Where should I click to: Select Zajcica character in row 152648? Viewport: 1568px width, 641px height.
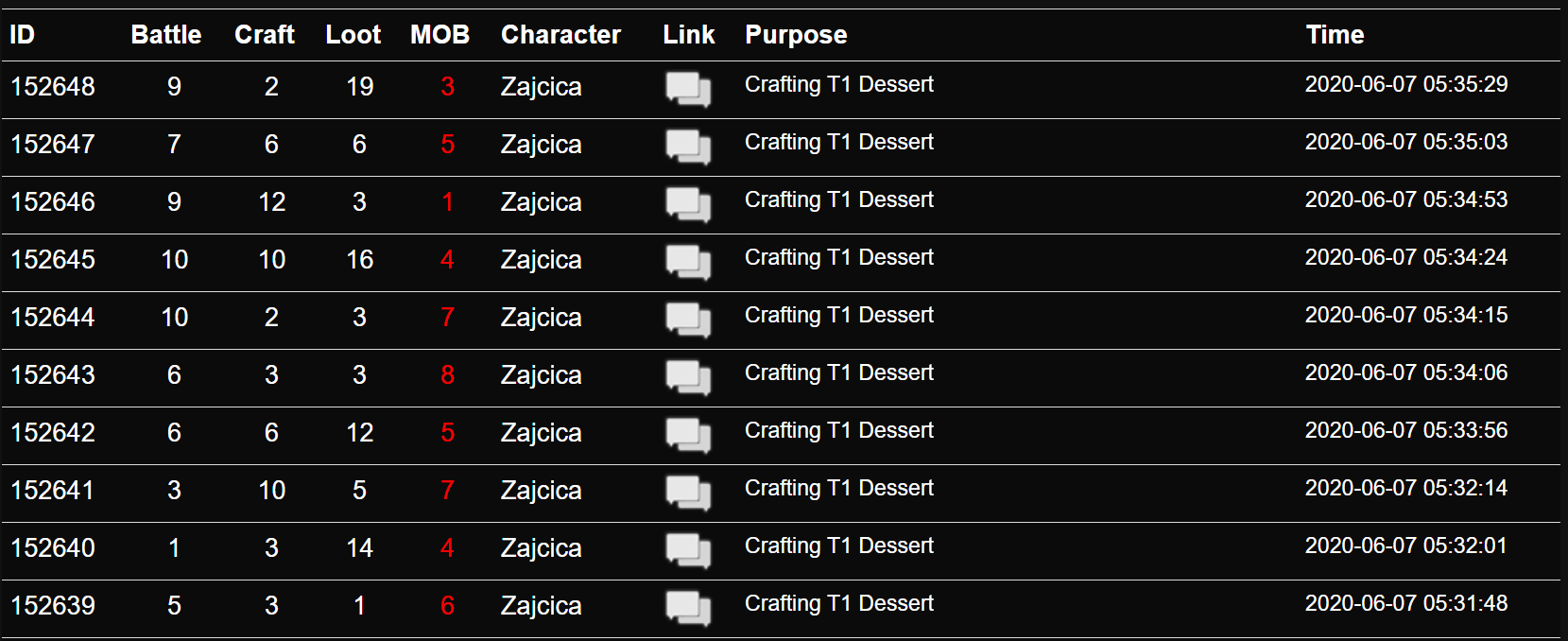(541, 87)
